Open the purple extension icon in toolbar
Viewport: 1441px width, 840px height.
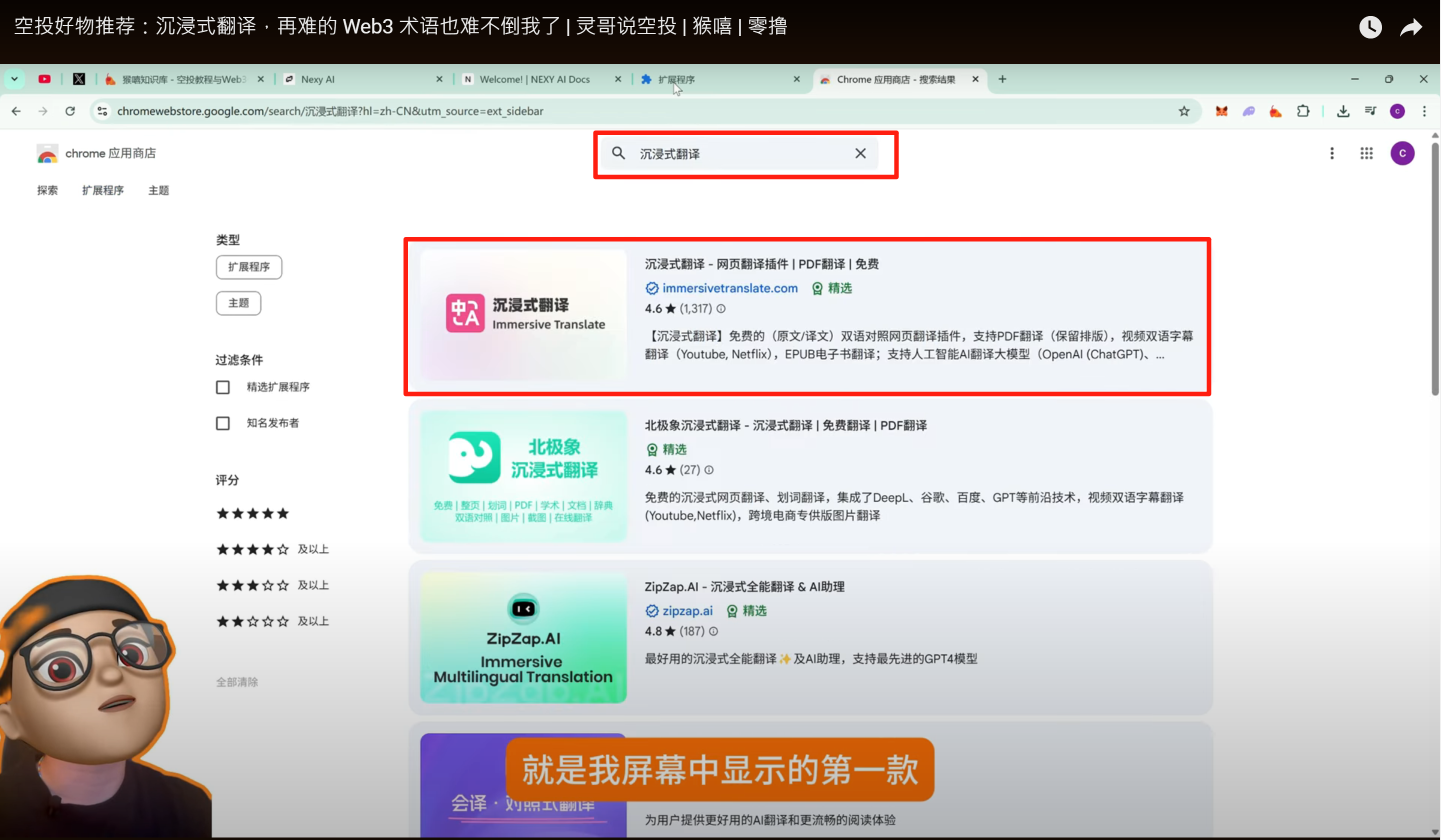[1248, 111]
